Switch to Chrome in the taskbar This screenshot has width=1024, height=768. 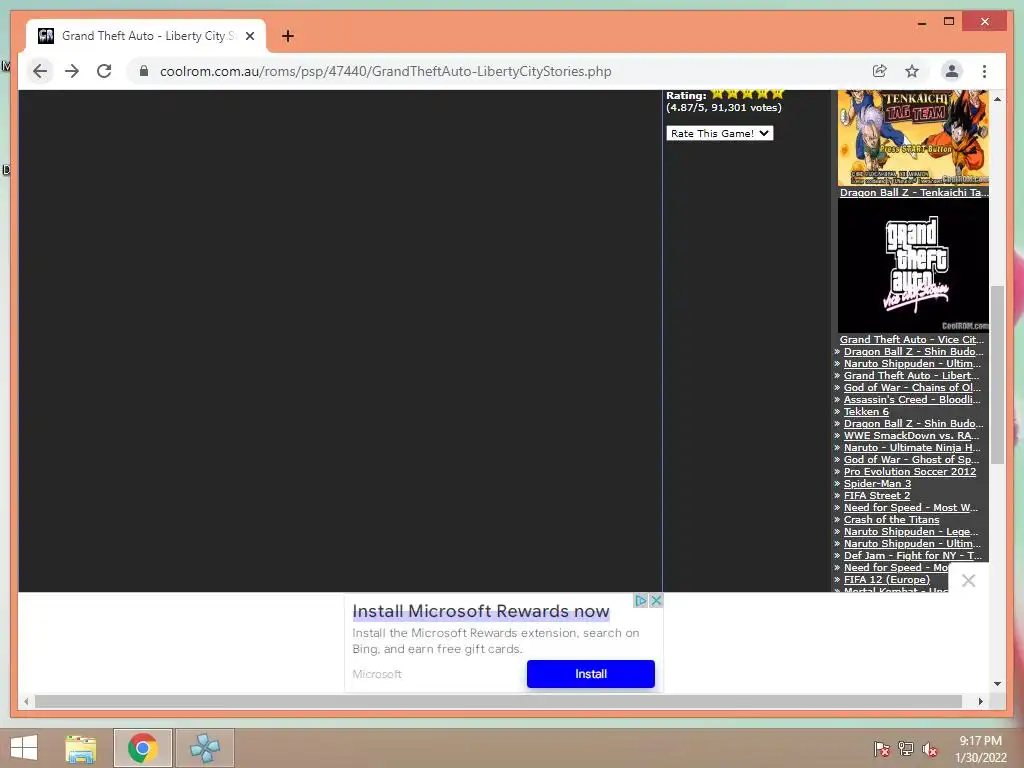[143, 748]
